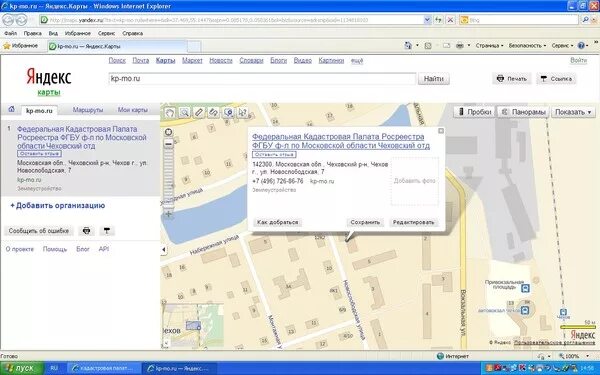The width and height of the screenshot is (600, 375).
Task: Click the Добавить фото placeholder
Action: [415, 181]
